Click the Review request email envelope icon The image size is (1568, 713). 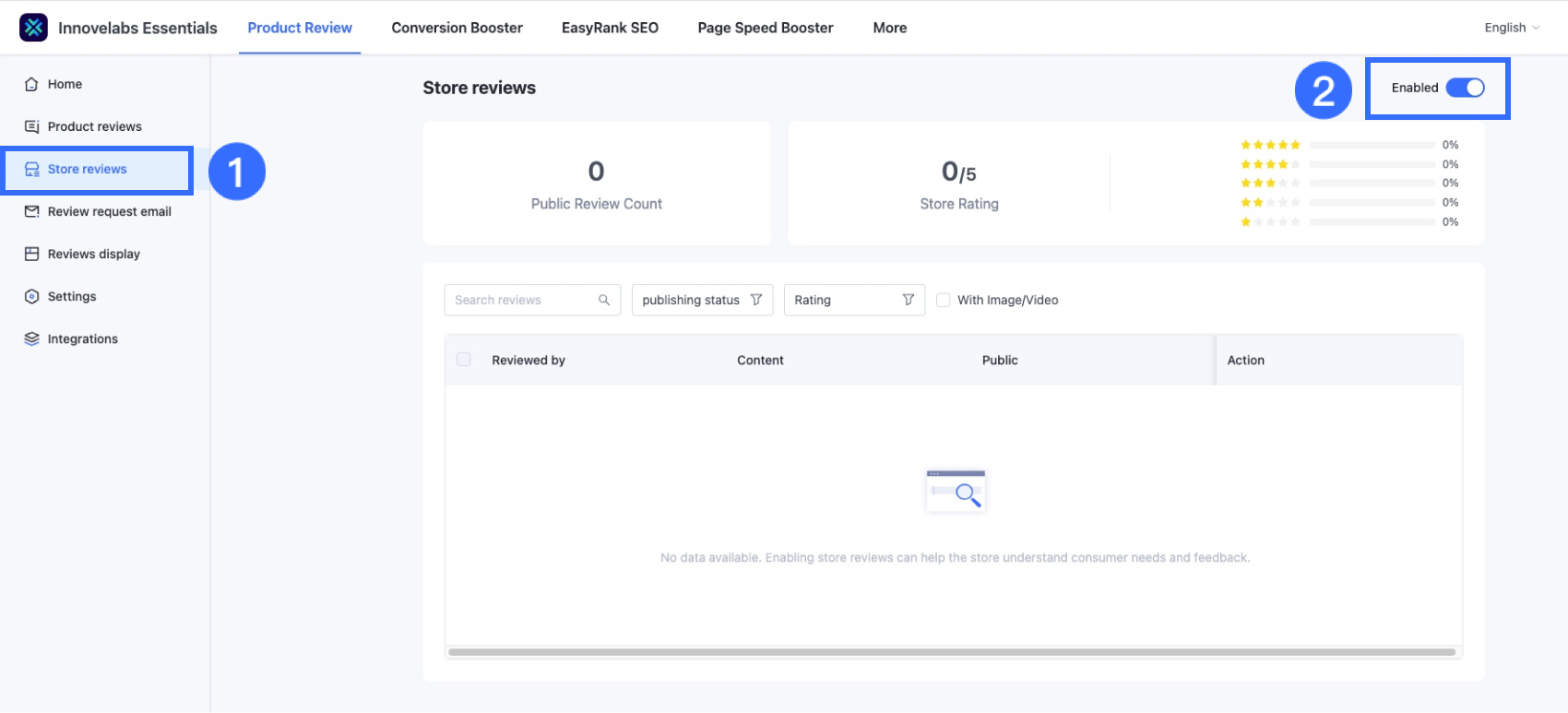(31, 211)
